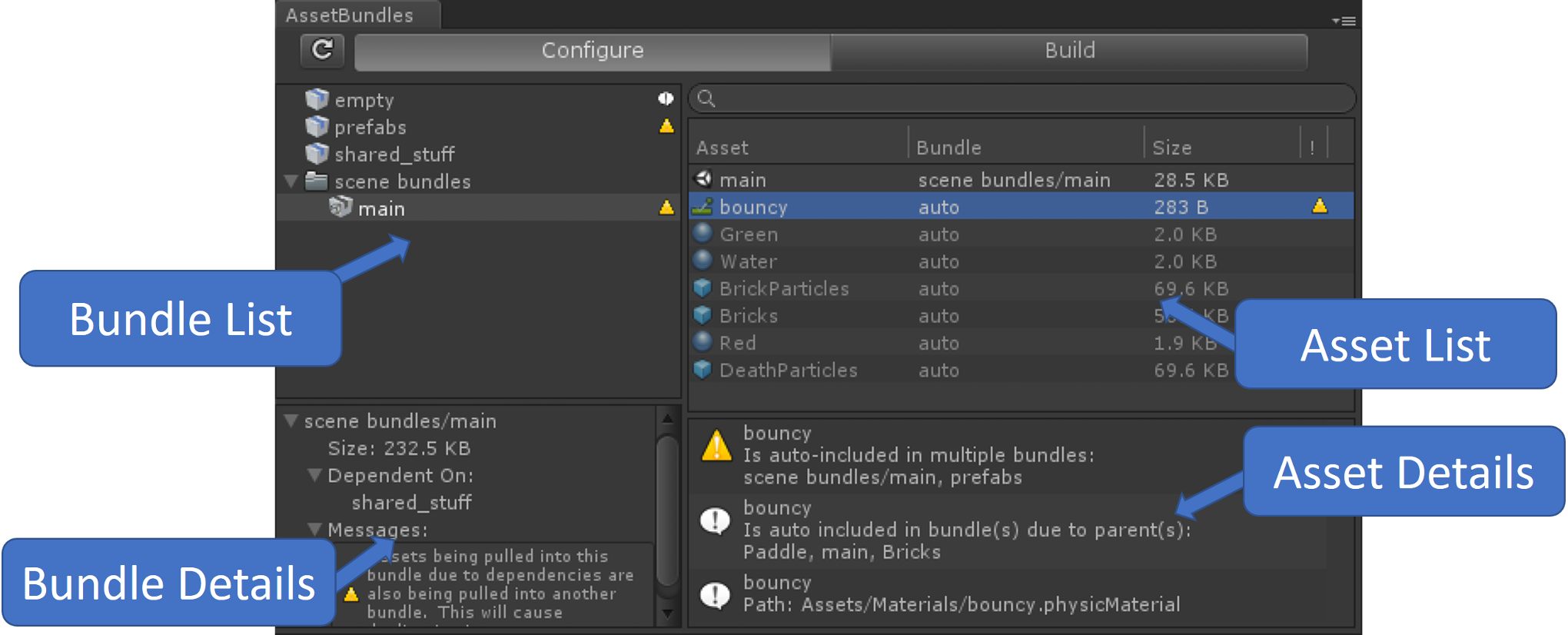Click the scene bundles folder icon
Image resolution: width=1568 pixels, height=635 pixels.
click(317, 181)
